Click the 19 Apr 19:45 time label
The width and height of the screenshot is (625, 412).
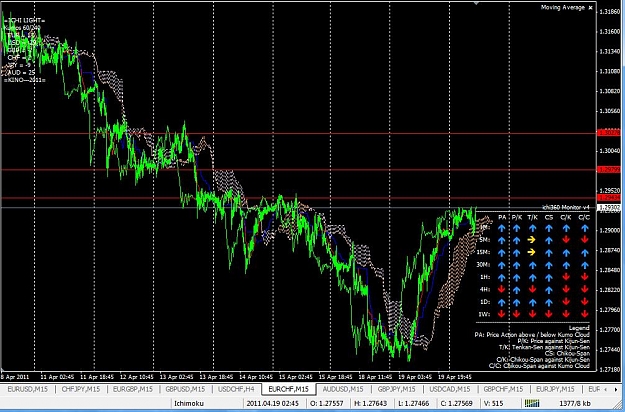tap(455, 377)
